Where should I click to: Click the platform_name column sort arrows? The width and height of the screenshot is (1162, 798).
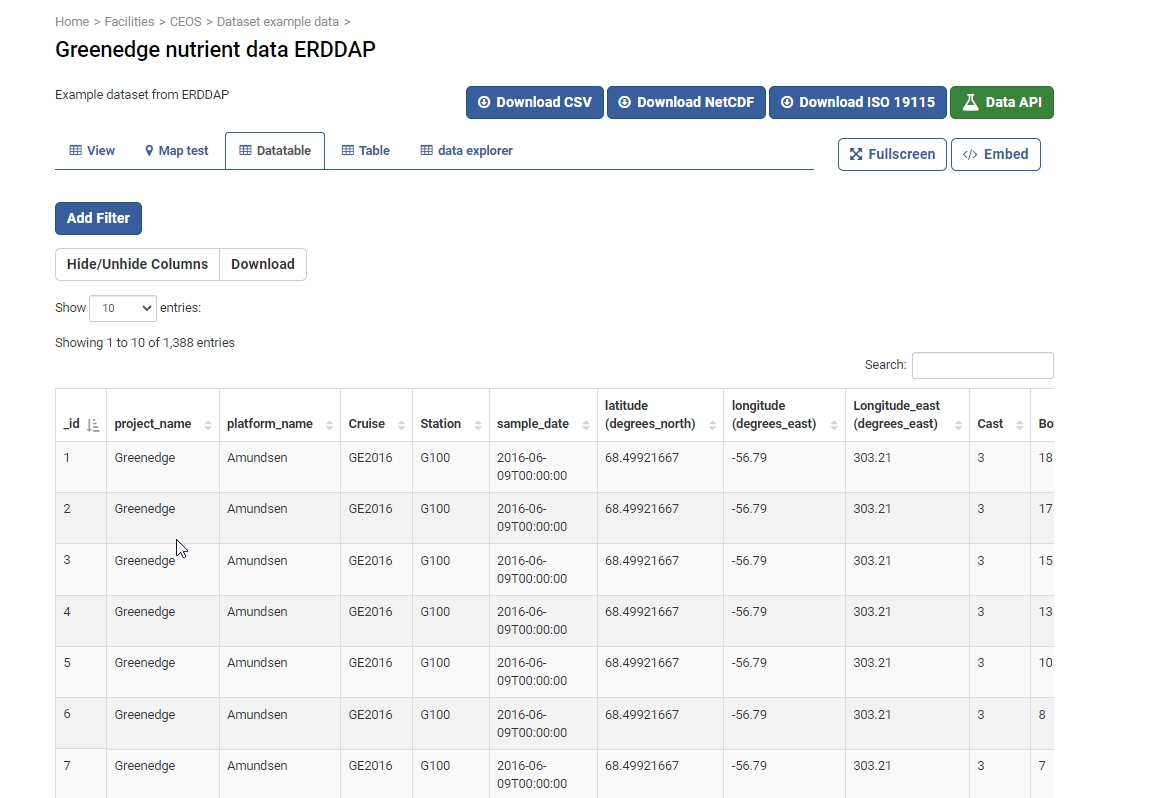[x=329, y=425]
